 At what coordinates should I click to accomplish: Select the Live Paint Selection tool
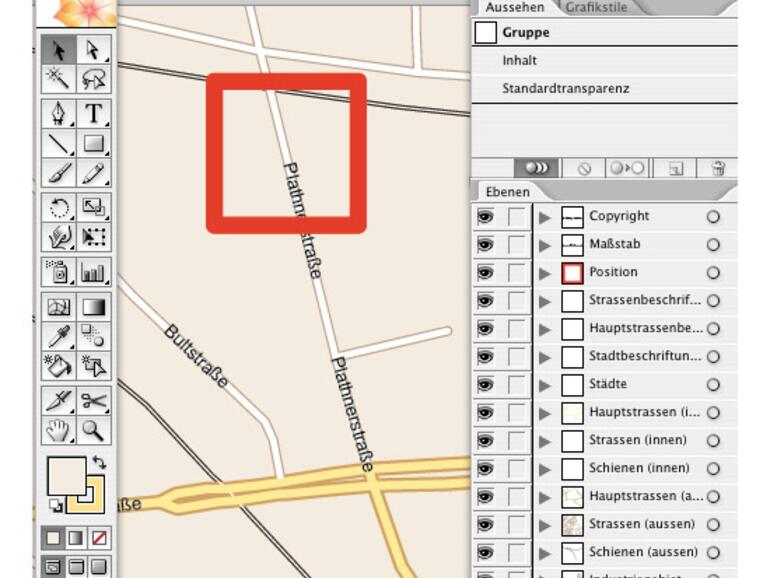(x=94, y=366)
